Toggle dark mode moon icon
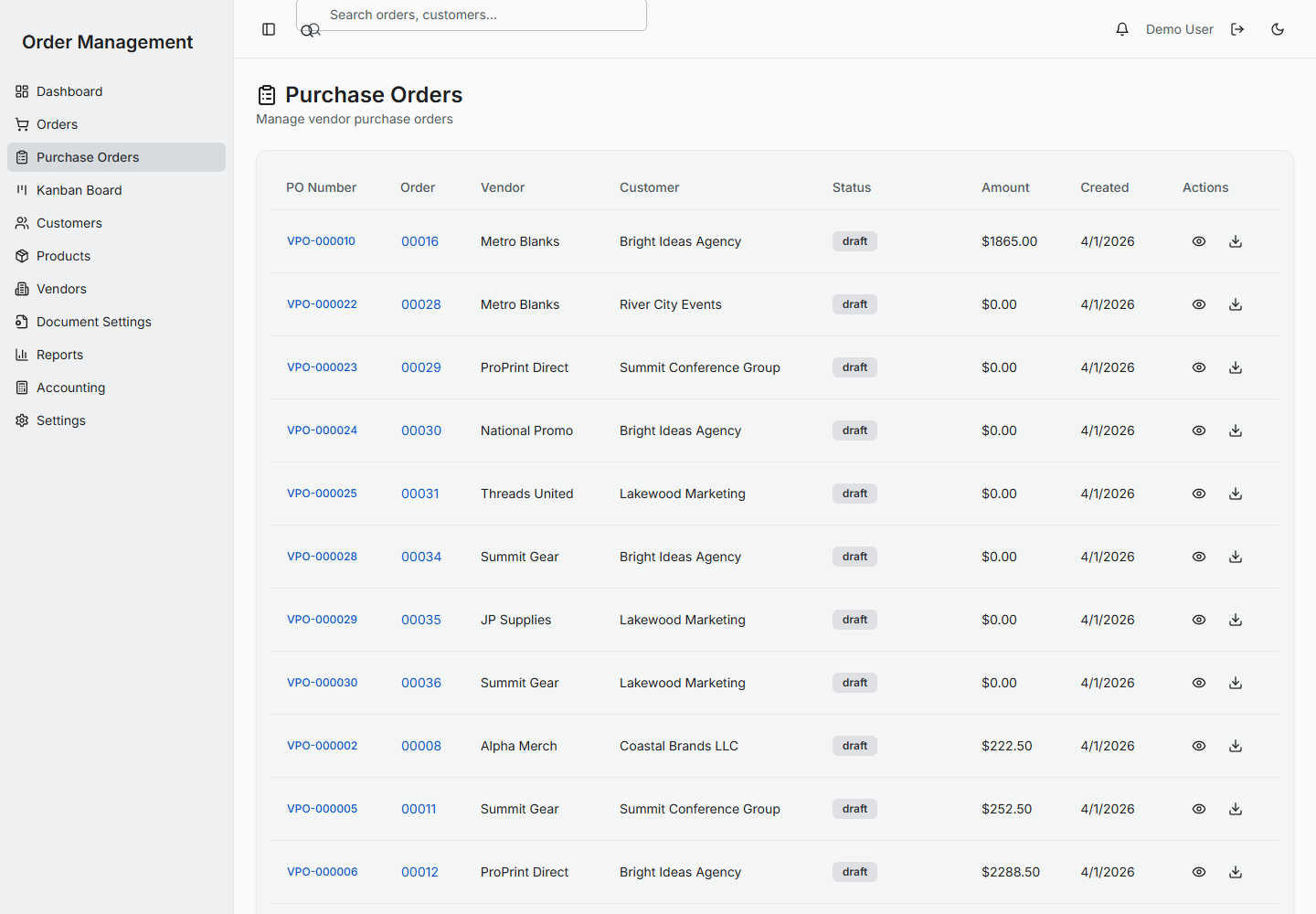1316x914 pixels. (x=1278, y=29)
